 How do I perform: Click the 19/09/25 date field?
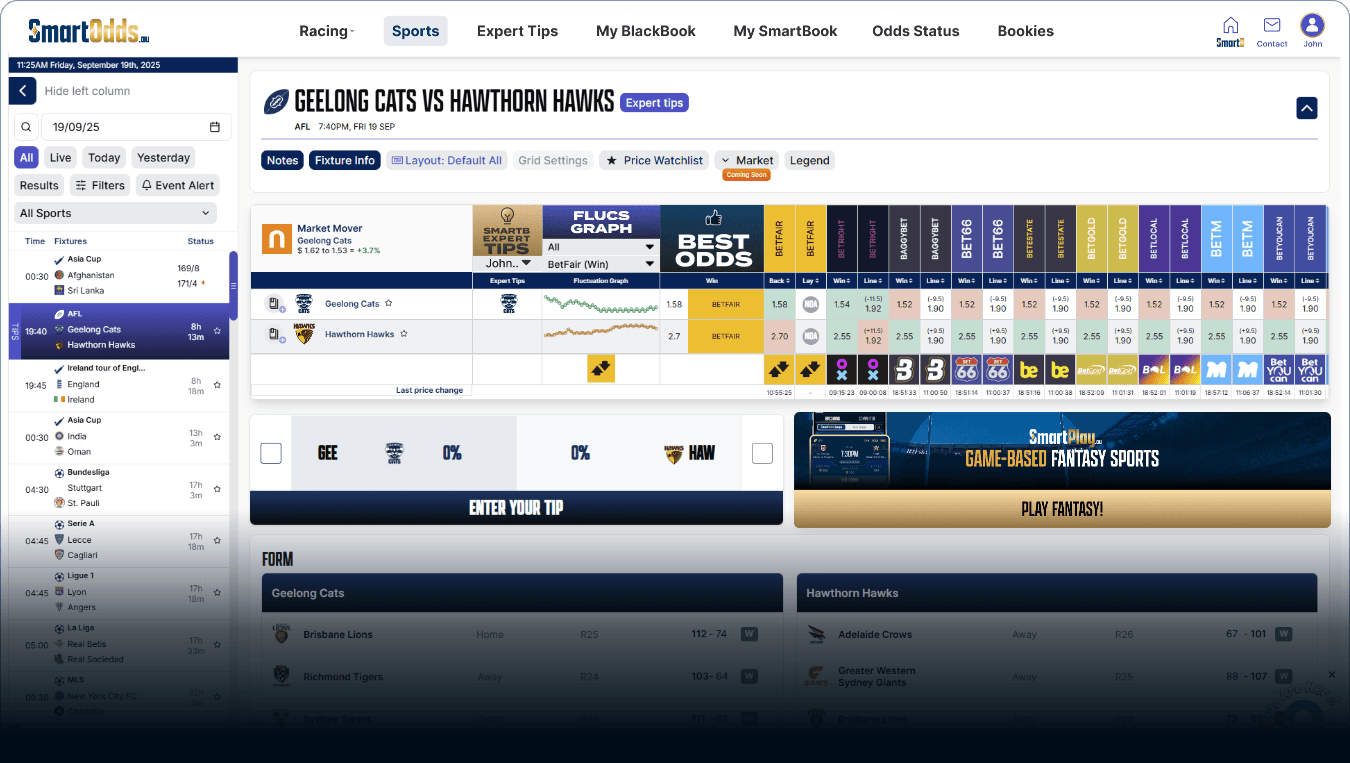click(x=120, y=127)
